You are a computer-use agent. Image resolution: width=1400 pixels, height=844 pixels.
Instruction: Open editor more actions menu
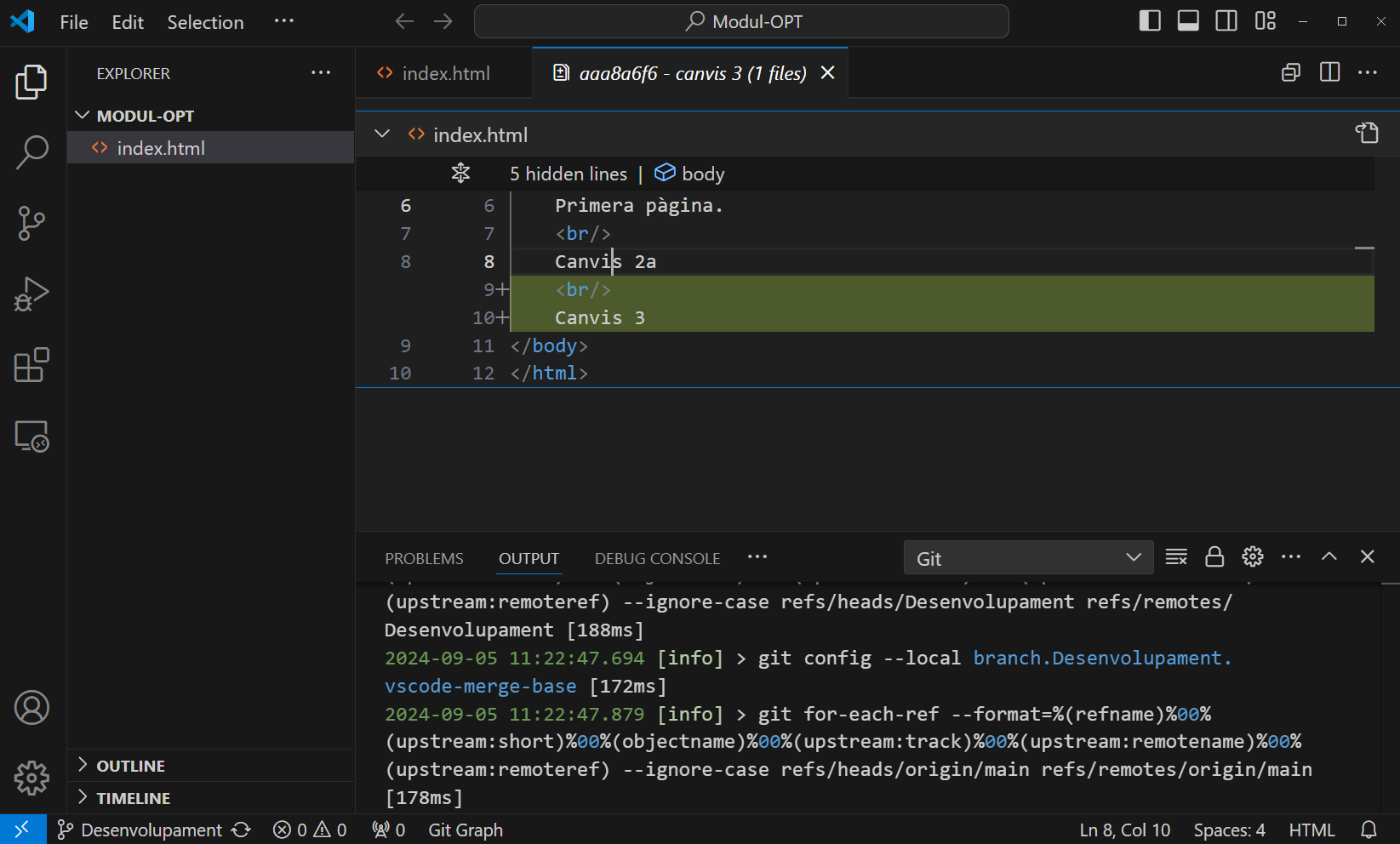(x=1368, y=72)
